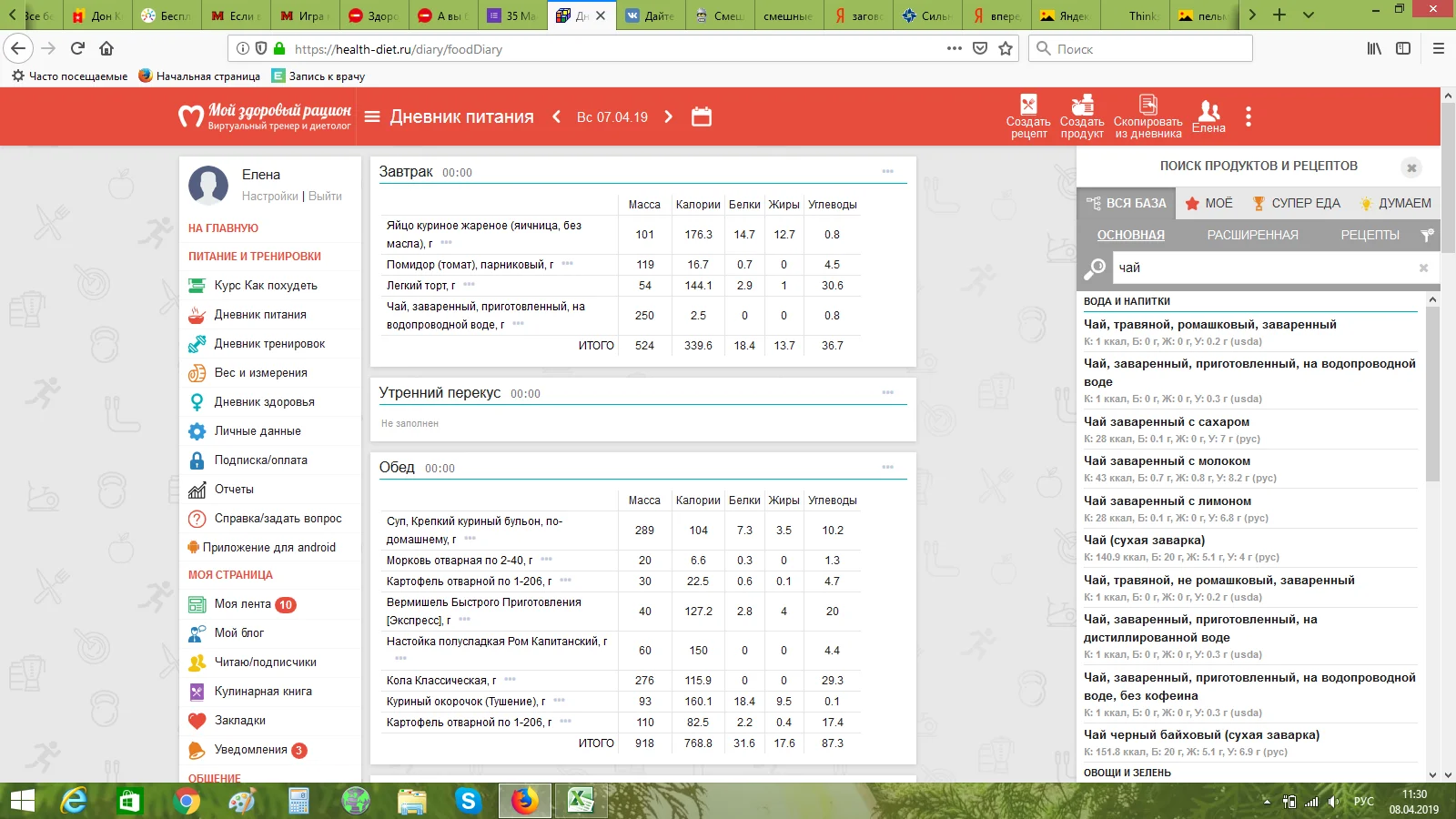1456x819 pixels.
Task: Click Скопировать из дневника icon
Action: click(1148, 106)
